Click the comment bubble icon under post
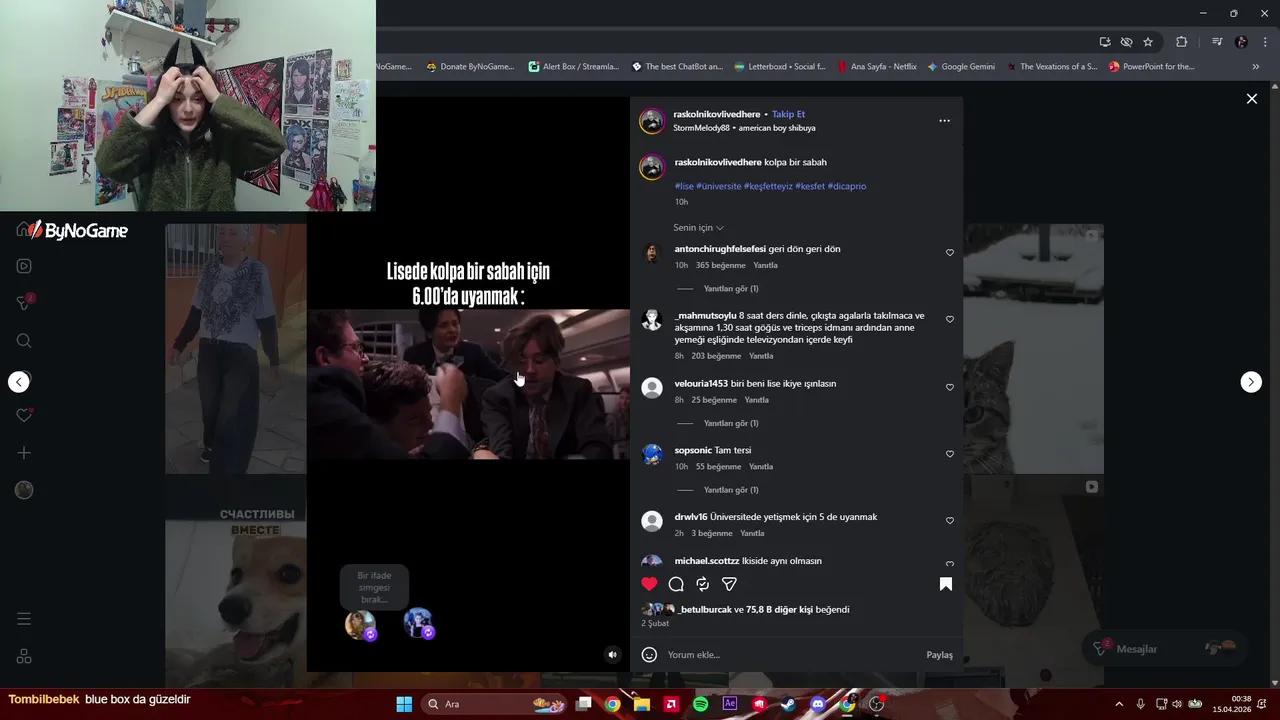The height and width of the screenshot is (720, 1280). [676, 584]
